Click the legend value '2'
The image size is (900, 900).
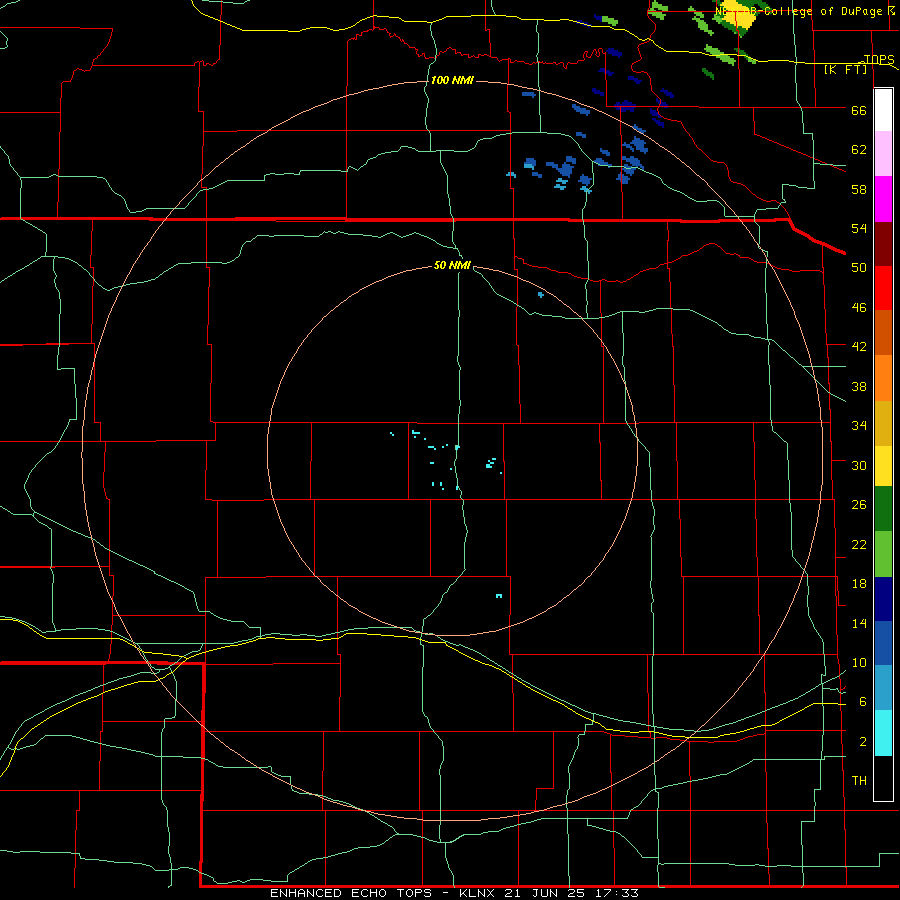tap(863, 742)
